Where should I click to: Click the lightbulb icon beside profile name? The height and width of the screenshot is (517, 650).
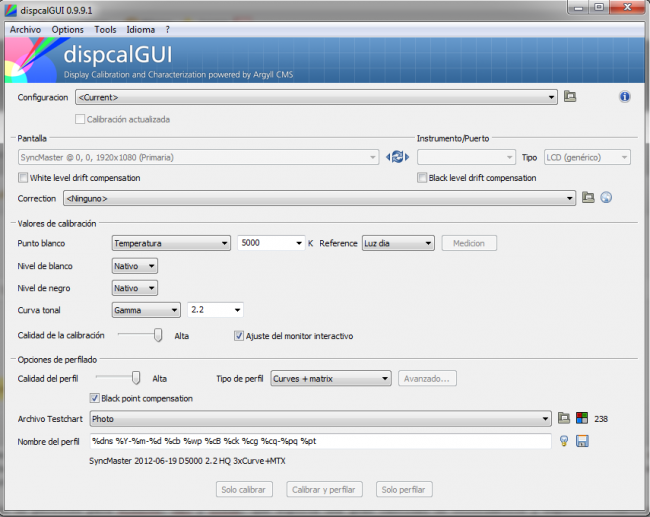pos(564,441)
